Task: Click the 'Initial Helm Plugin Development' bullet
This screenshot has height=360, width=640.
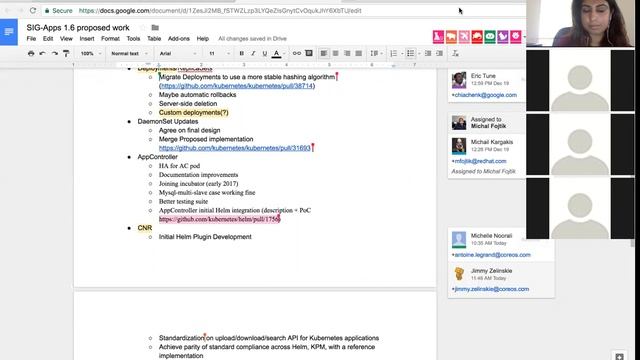Action: tap(205, 237)
